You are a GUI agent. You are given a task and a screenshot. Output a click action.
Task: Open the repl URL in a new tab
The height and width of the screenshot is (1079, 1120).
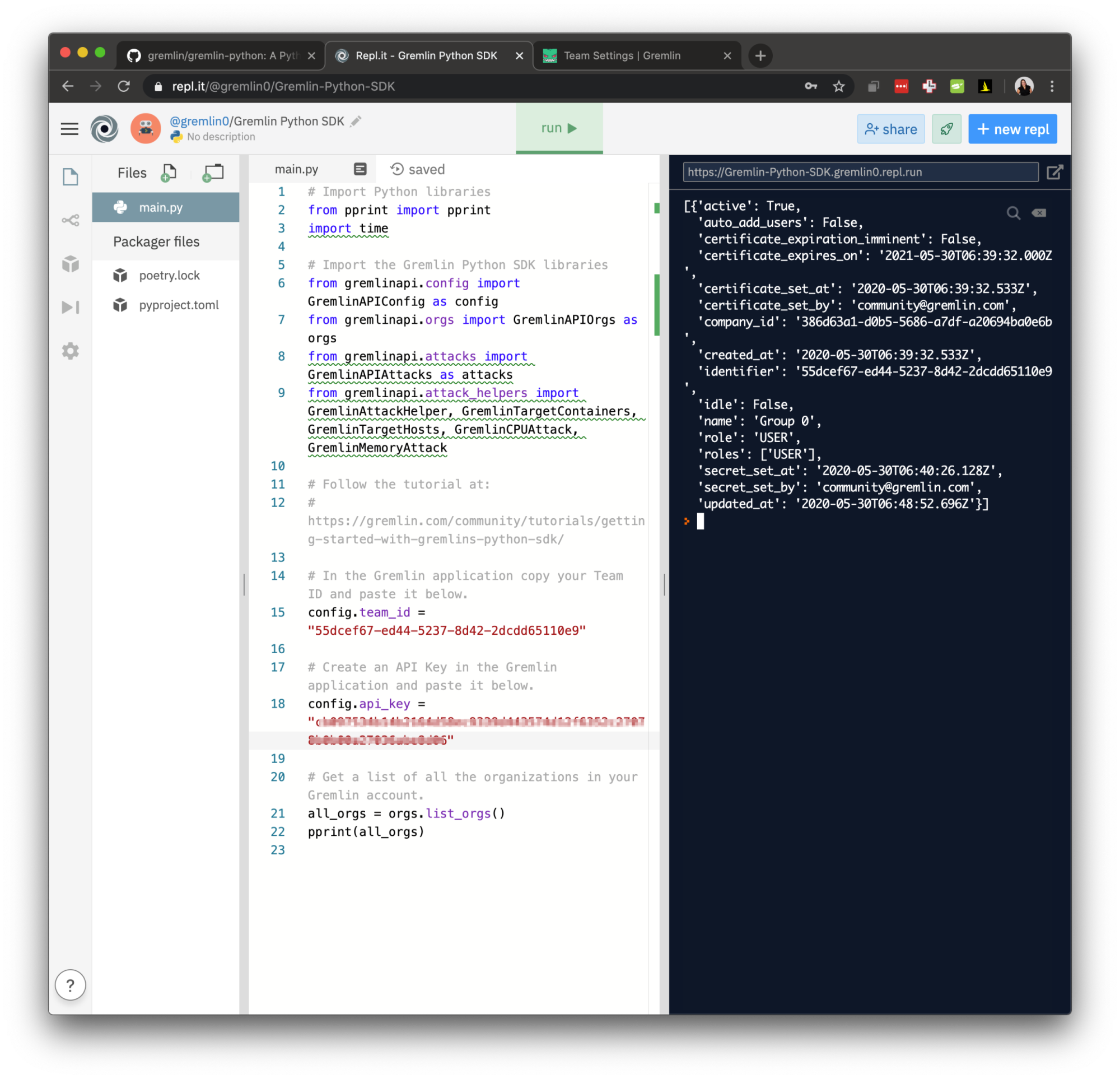pyautogui.click(x=1054, y=171)
